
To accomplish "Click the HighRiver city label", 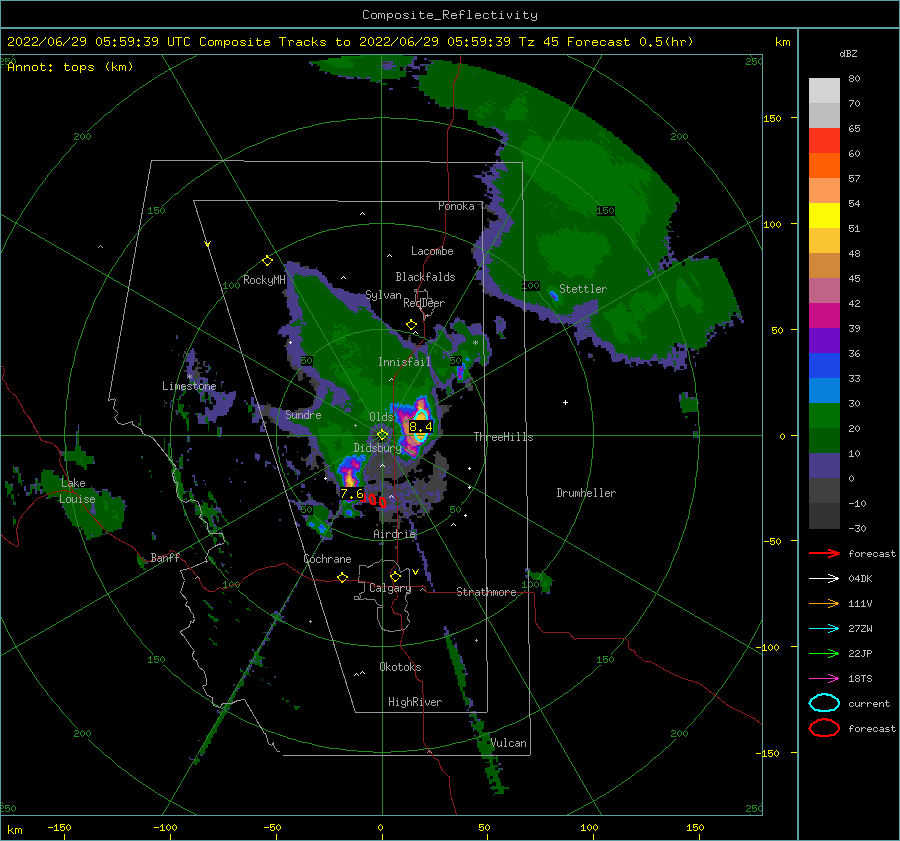I will [415, 702].
